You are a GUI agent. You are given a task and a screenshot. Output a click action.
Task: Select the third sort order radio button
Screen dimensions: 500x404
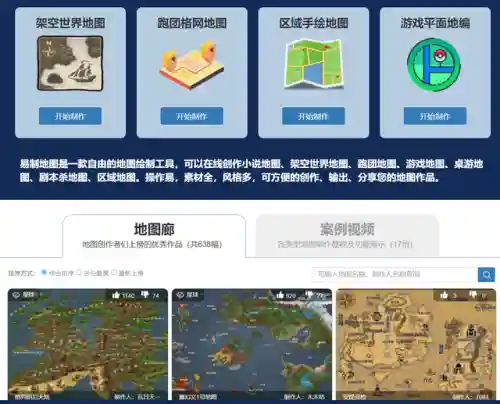coord(114,272)
